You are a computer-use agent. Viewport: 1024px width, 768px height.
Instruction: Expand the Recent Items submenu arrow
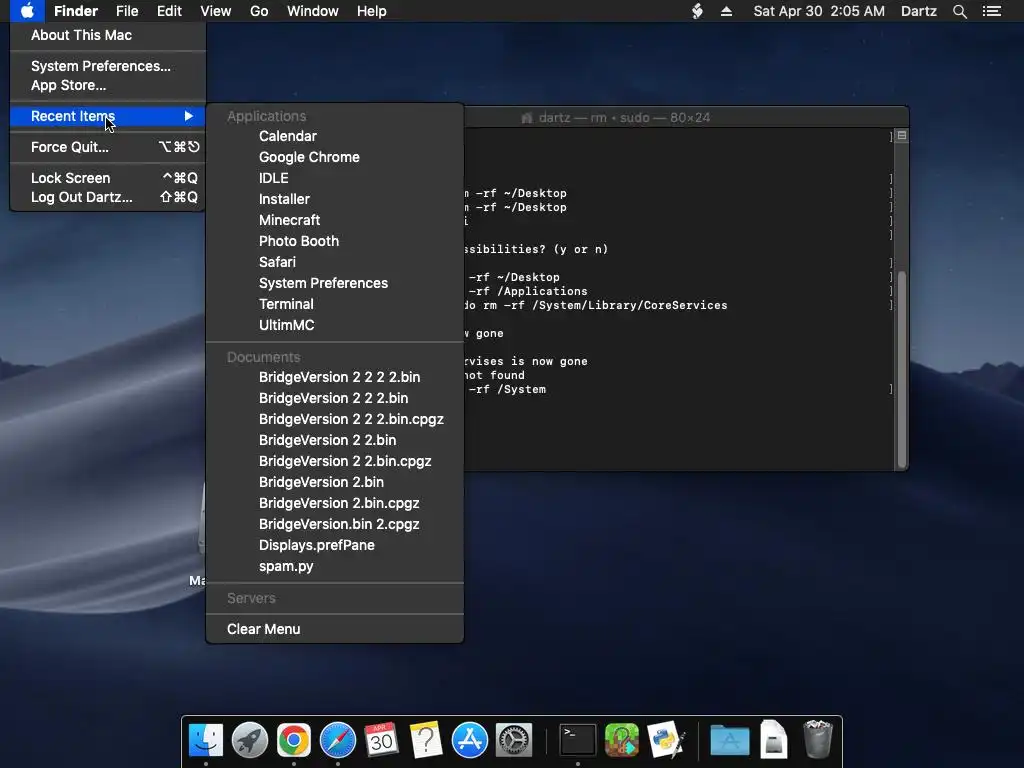(x=188, y=116)
